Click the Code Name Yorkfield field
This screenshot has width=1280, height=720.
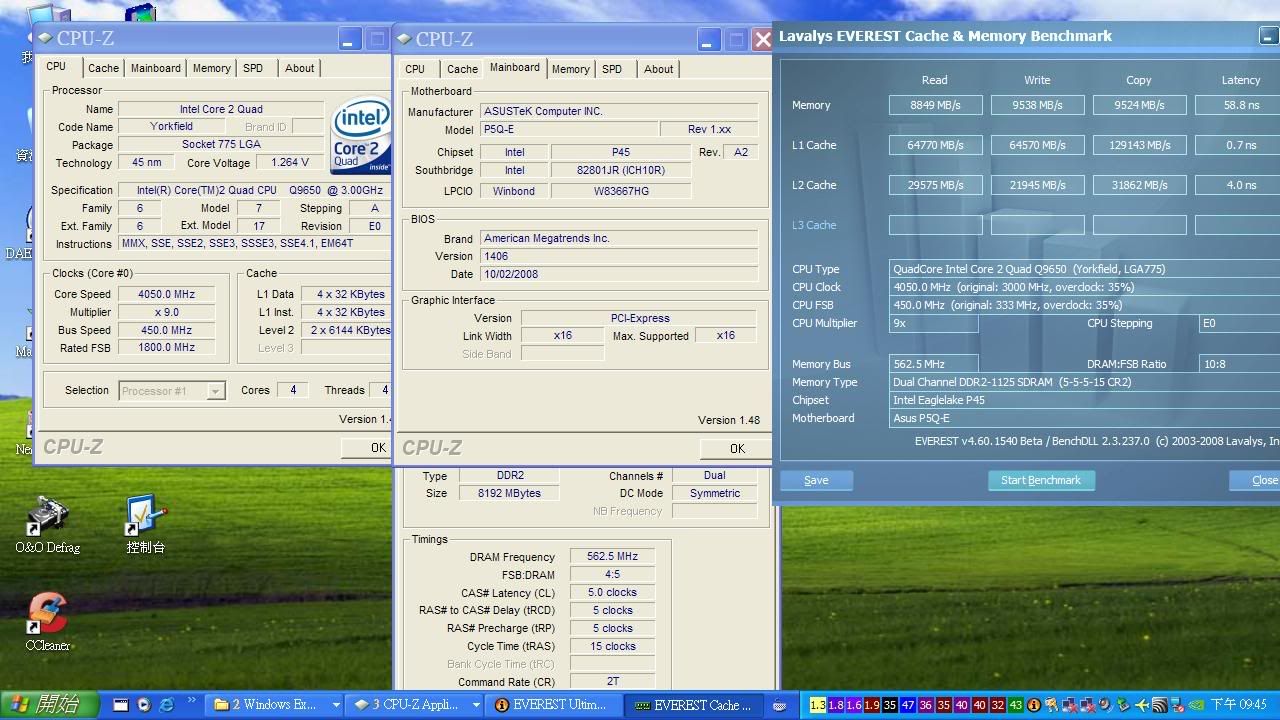click(x=172, y=127)
